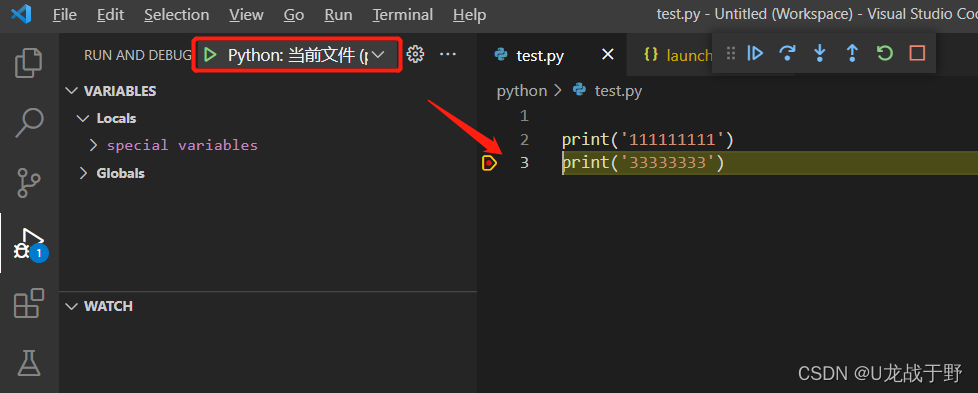Click line number 1 in gutter
Screen dimensions: 978x393
[x=524, y=116]
